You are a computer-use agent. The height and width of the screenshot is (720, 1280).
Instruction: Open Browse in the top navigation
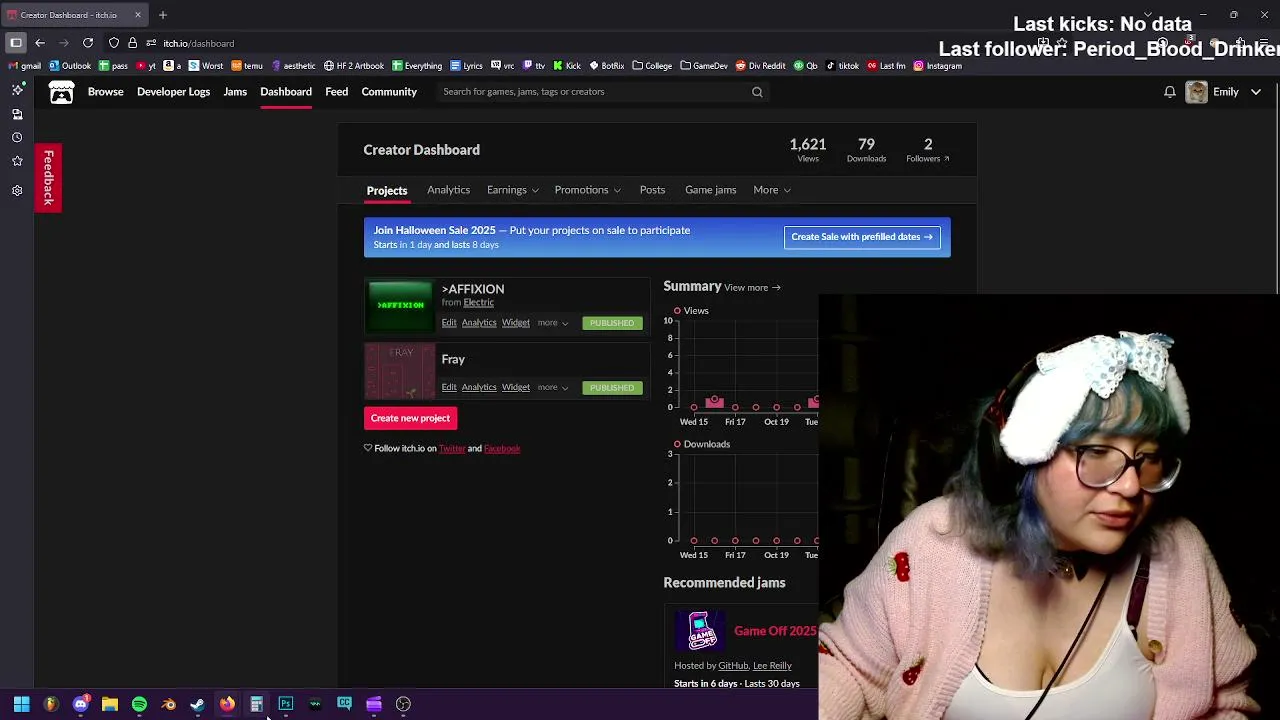point(105,92)
